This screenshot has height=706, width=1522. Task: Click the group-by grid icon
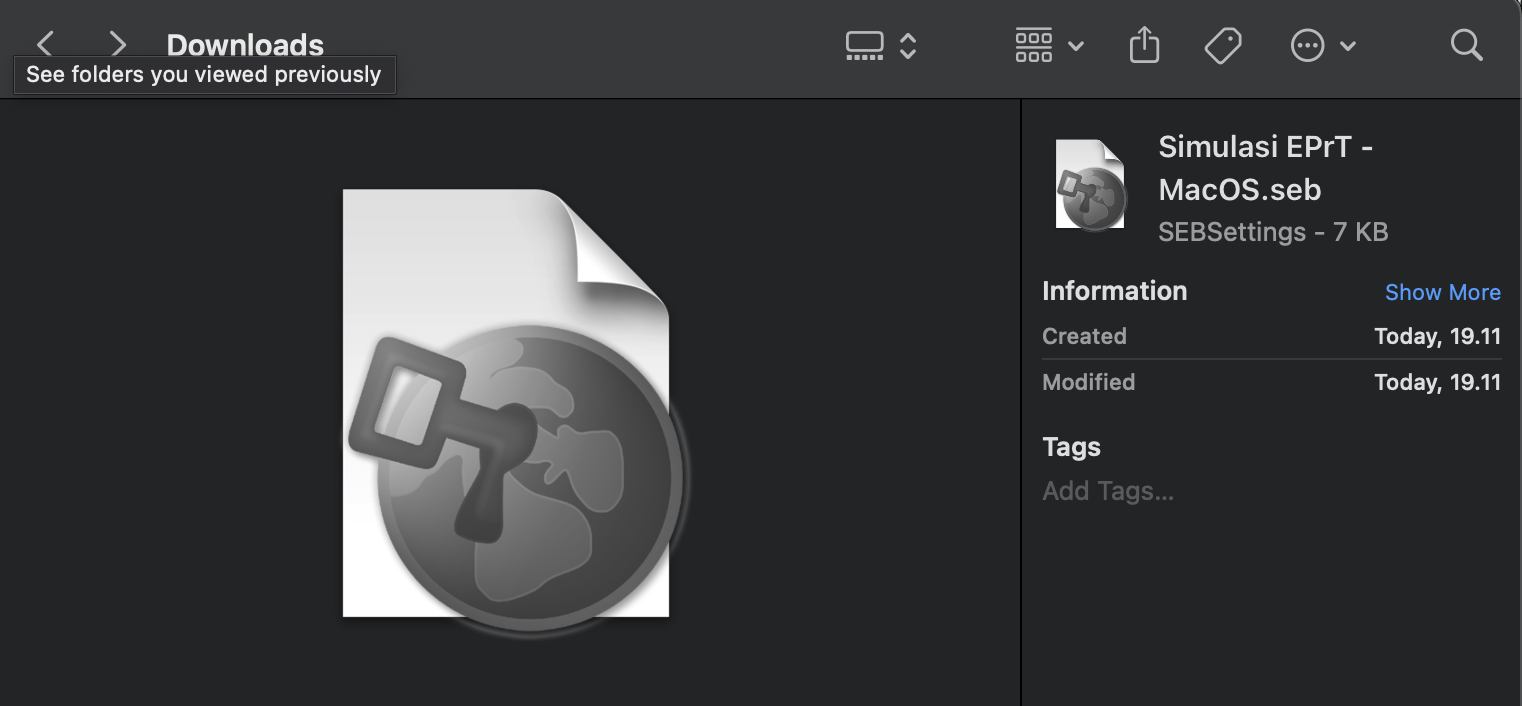(1033, 46)
